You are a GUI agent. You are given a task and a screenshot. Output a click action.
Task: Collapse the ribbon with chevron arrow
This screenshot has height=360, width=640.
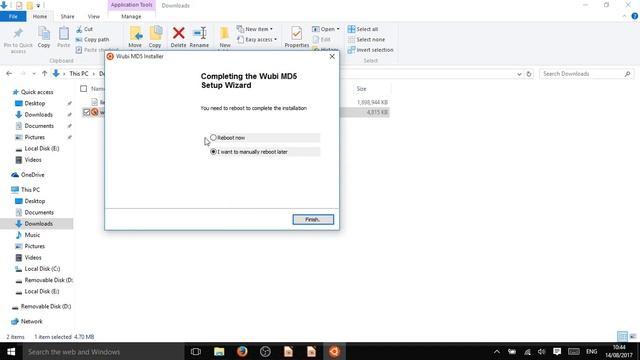point(624,16)
